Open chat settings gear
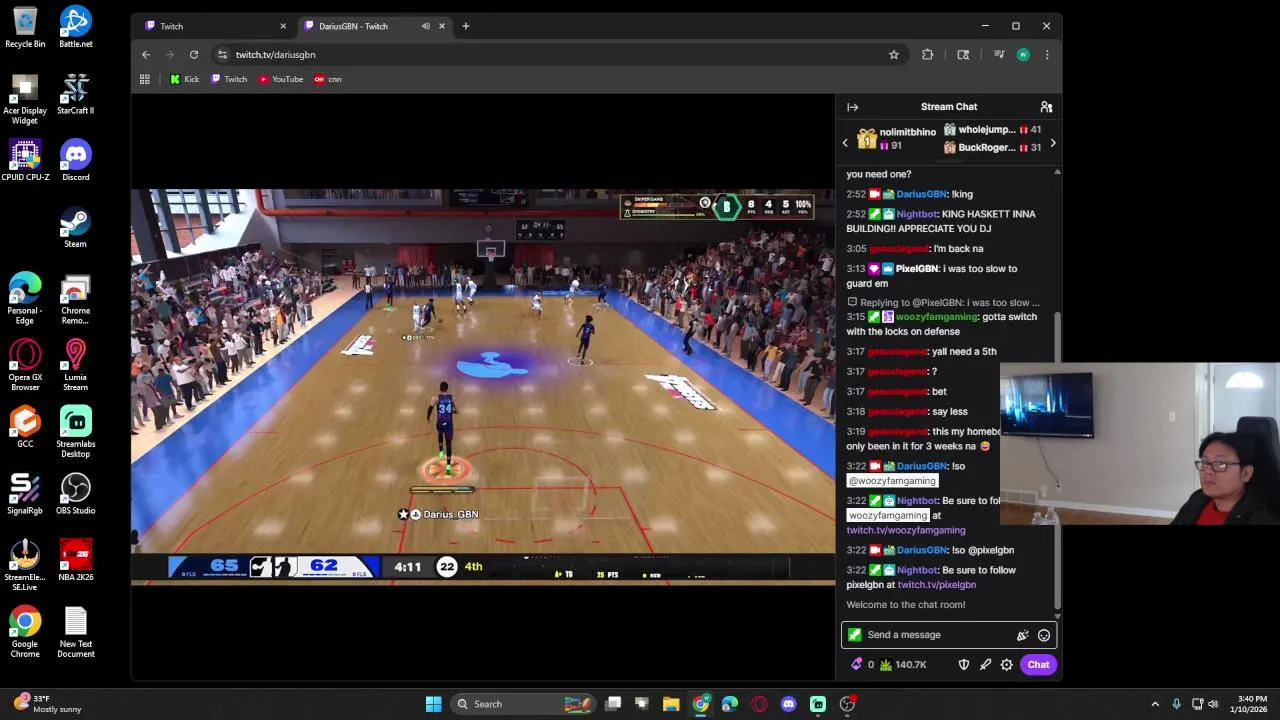 [x=1007, y=665]
